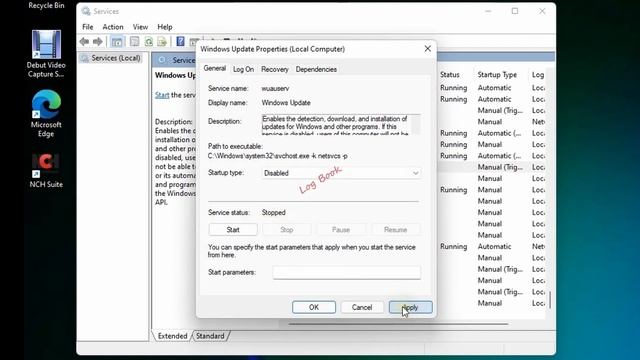This screenshot has height=360, width=640.
Task: Click the Display name value Windows Update
Action: click(x=286, y=102)
